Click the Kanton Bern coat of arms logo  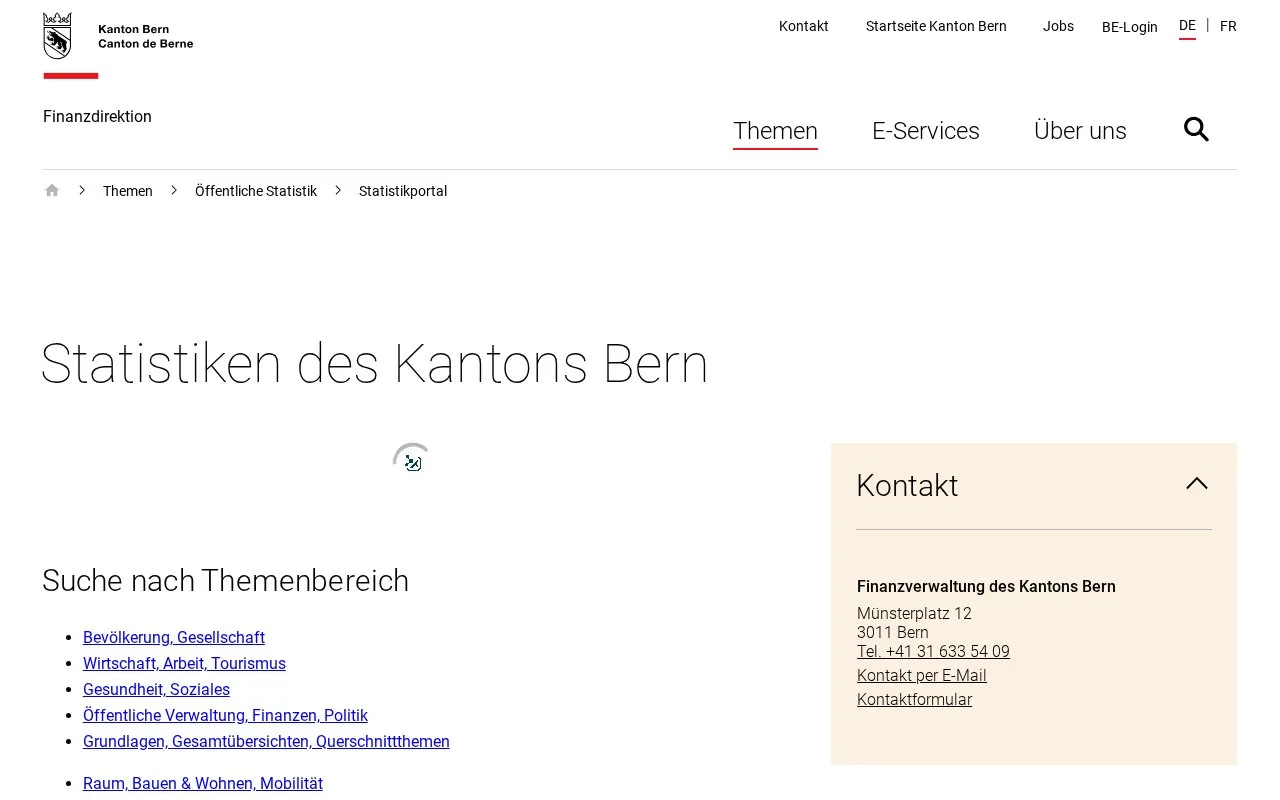coord(58,36)
